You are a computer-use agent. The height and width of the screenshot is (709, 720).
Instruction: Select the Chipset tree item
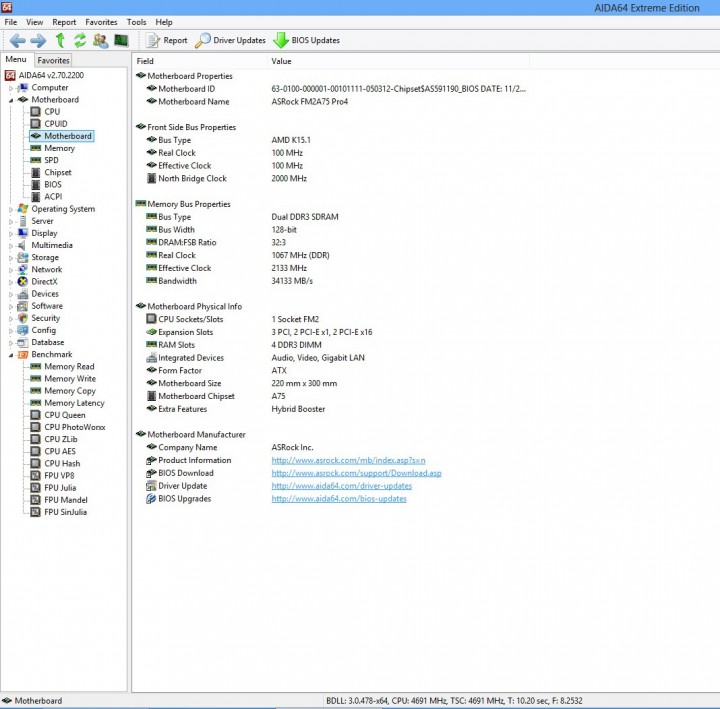point(58,173)
